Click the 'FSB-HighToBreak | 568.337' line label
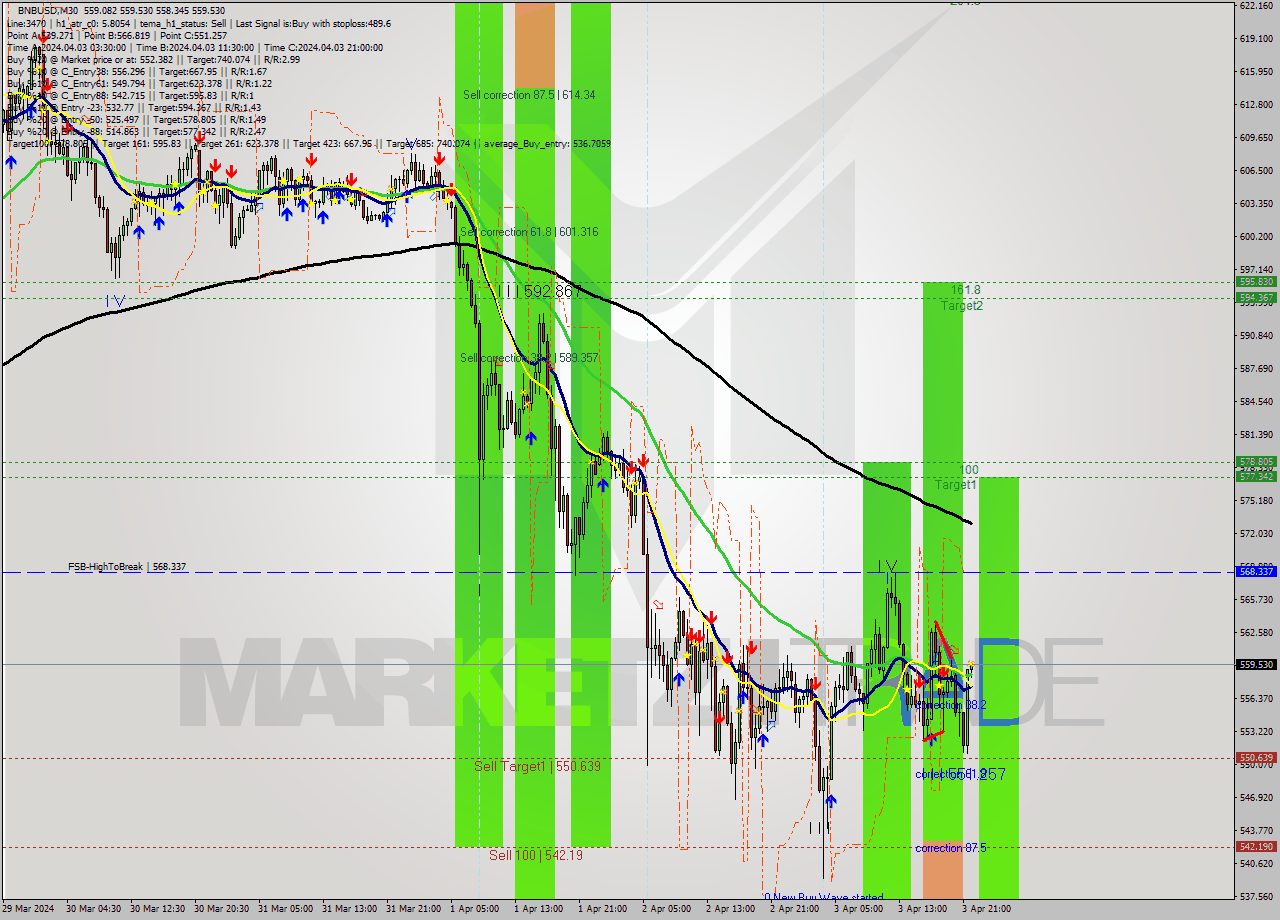 pyautogui.click(x=127, y=567)
